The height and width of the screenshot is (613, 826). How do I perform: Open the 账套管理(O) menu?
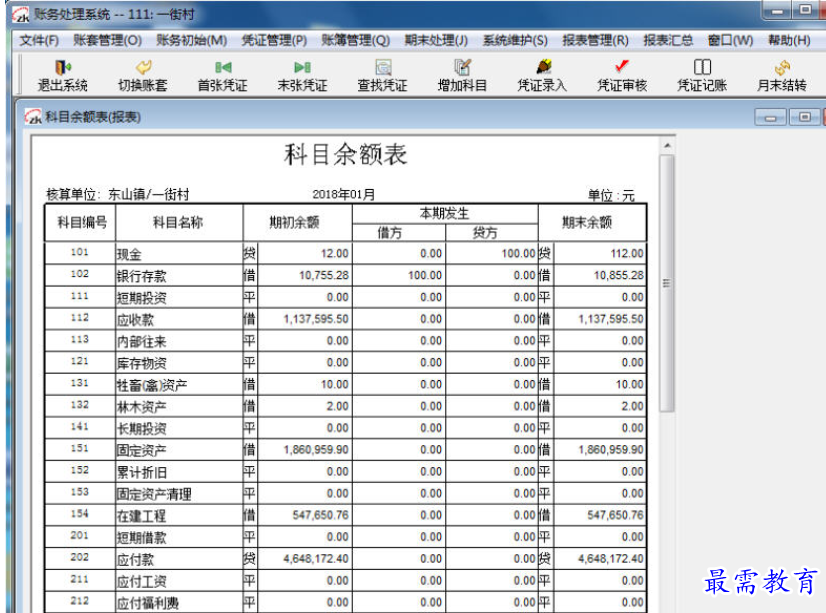[x=107, y=41]
